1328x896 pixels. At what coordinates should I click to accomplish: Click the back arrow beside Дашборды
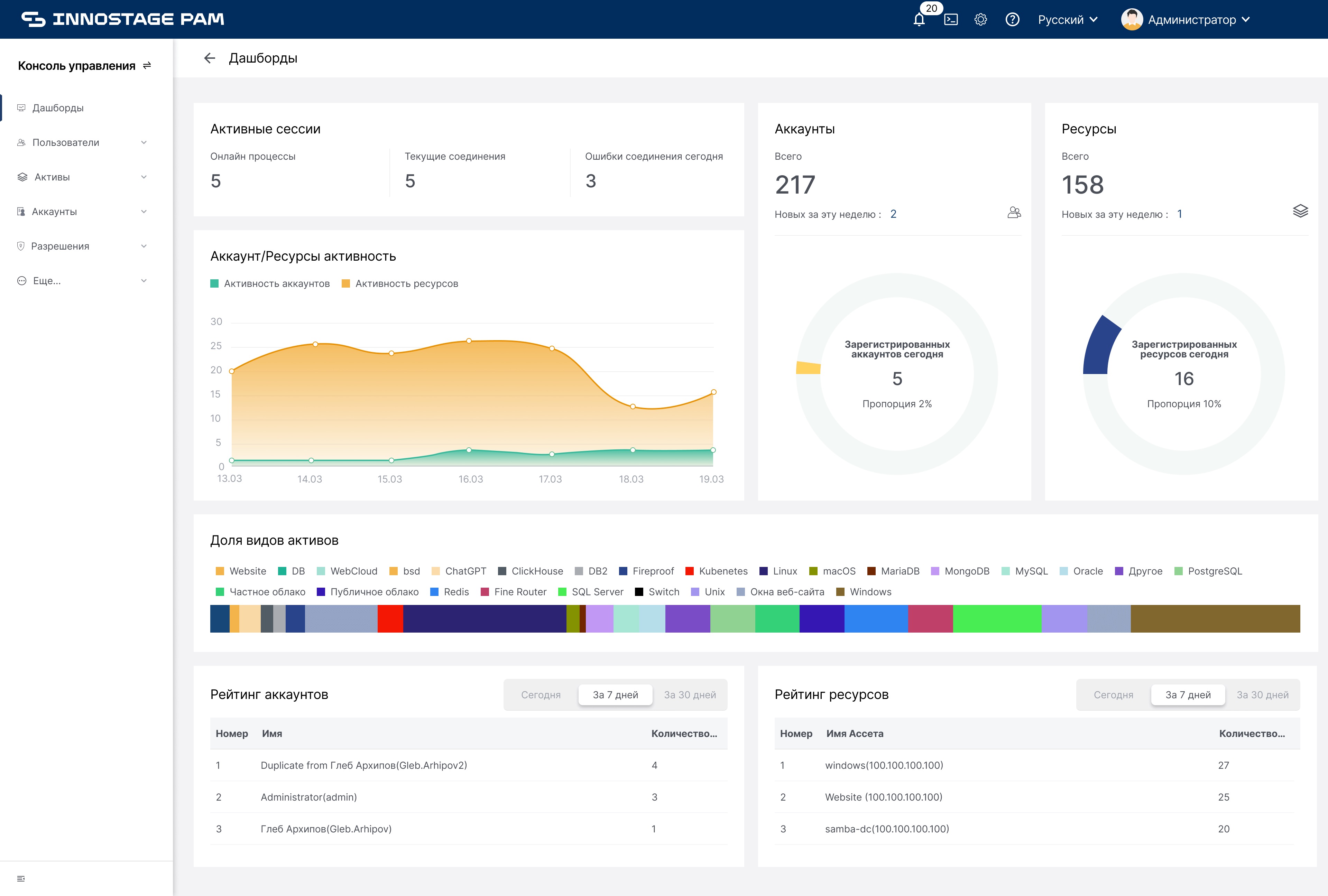[x=210, y=58]
